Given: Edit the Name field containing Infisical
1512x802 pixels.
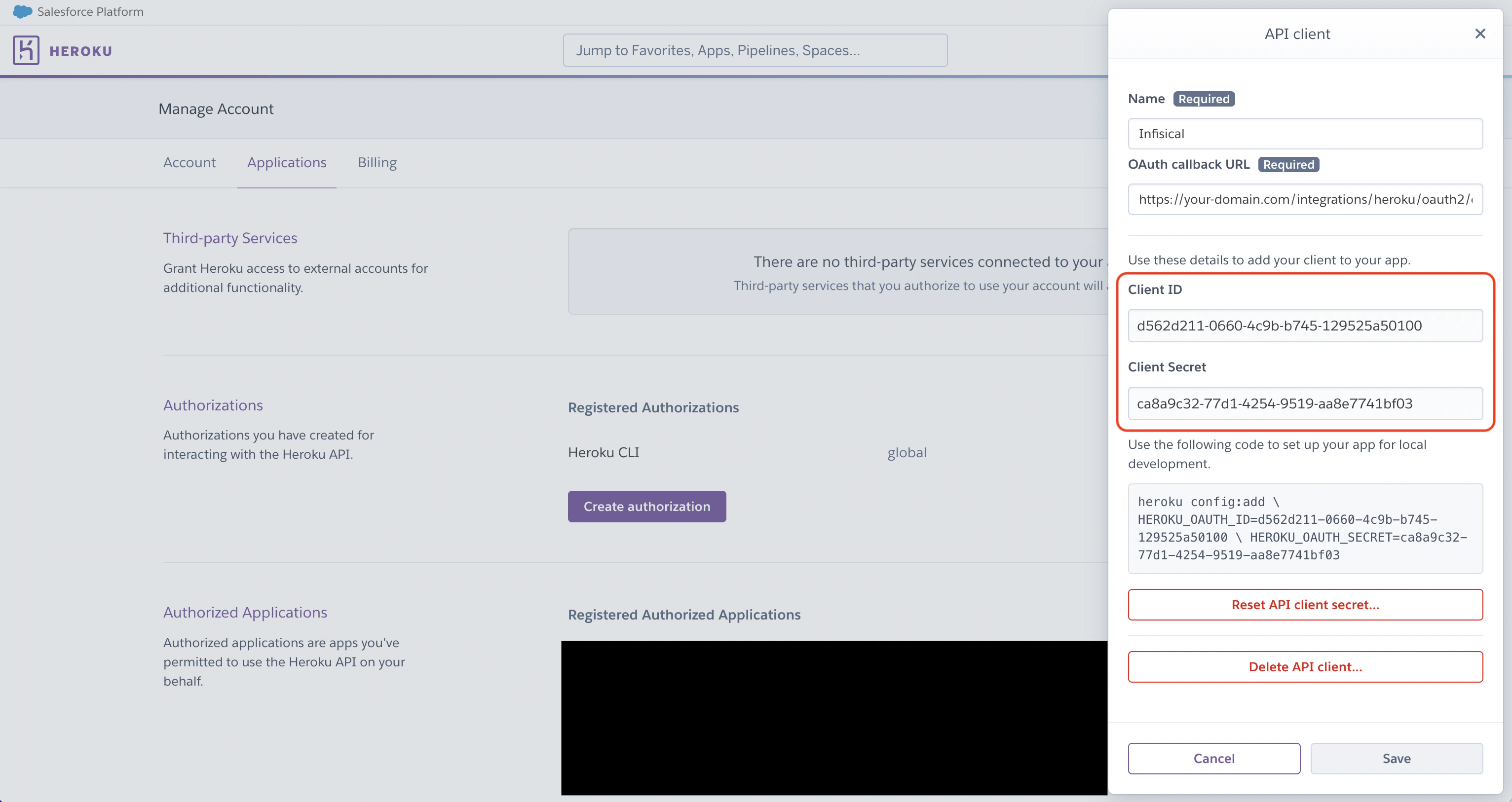Looking at the screenshot, I should point(1305,134).
